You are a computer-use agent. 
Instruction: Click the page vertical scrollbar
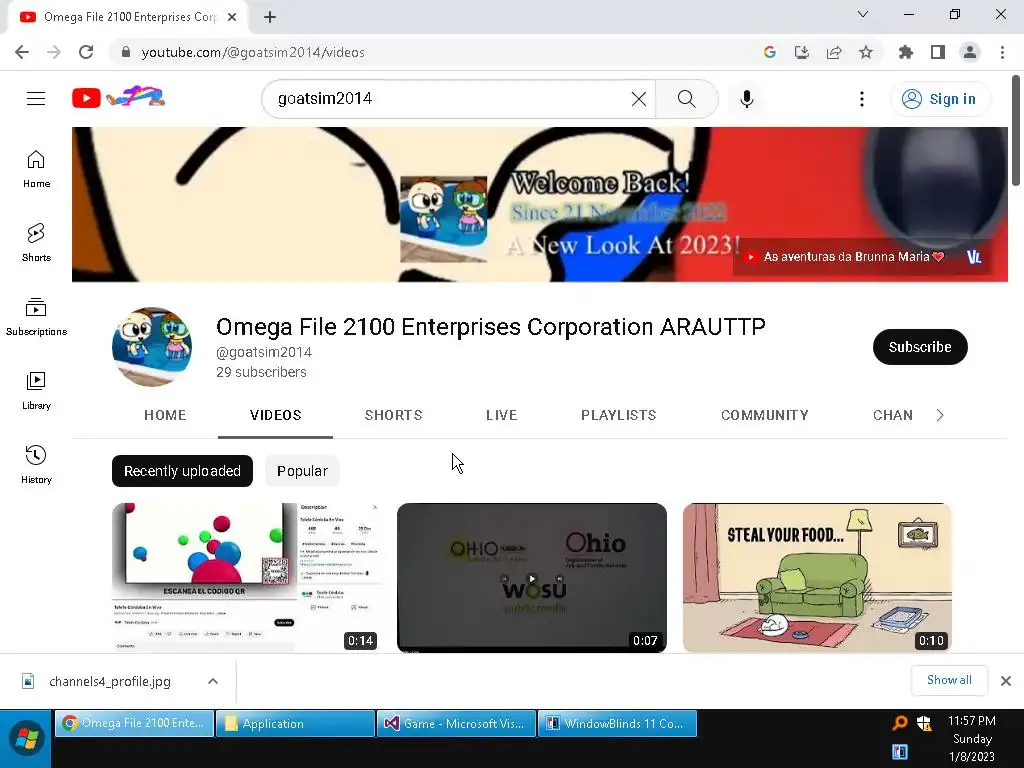pos(1016,131)
